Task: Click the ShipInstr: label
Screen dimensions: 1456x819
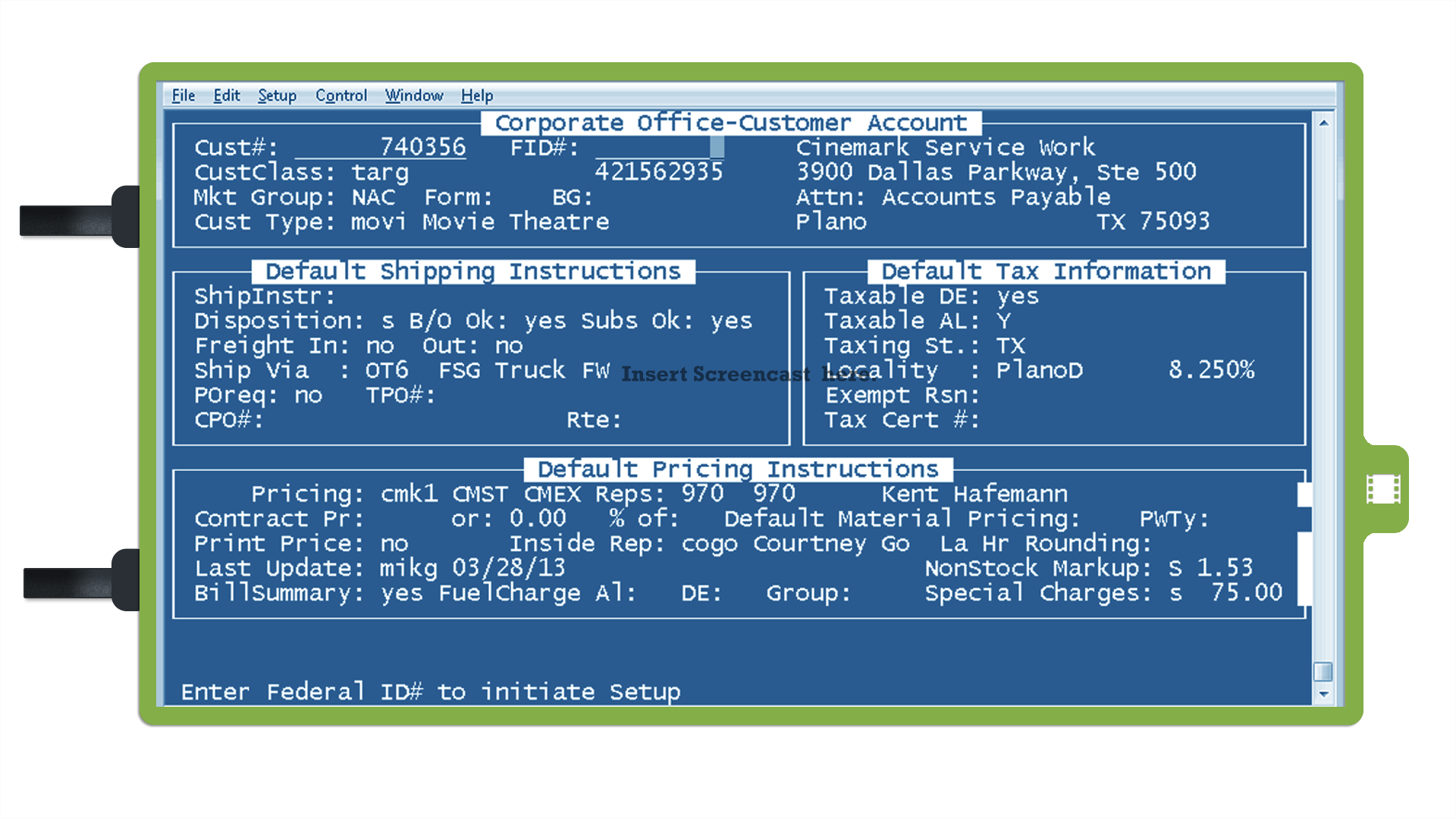Action: coord(265,296)
